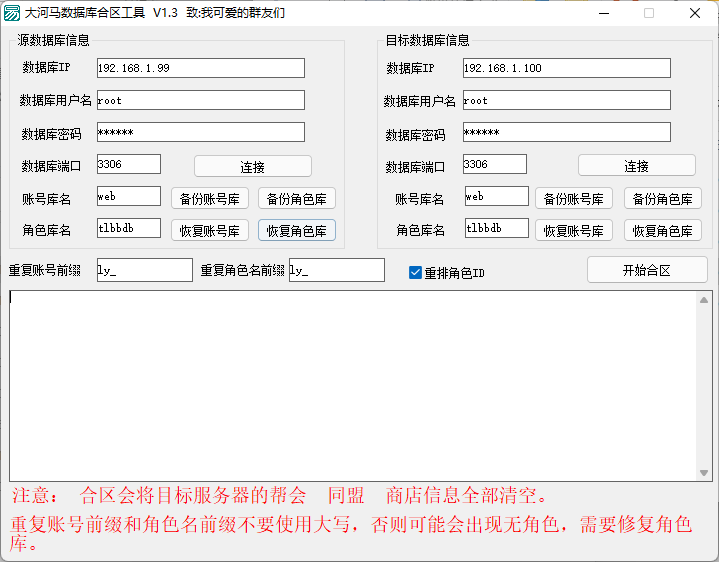Click the app icon in title bar

[11, 13]
